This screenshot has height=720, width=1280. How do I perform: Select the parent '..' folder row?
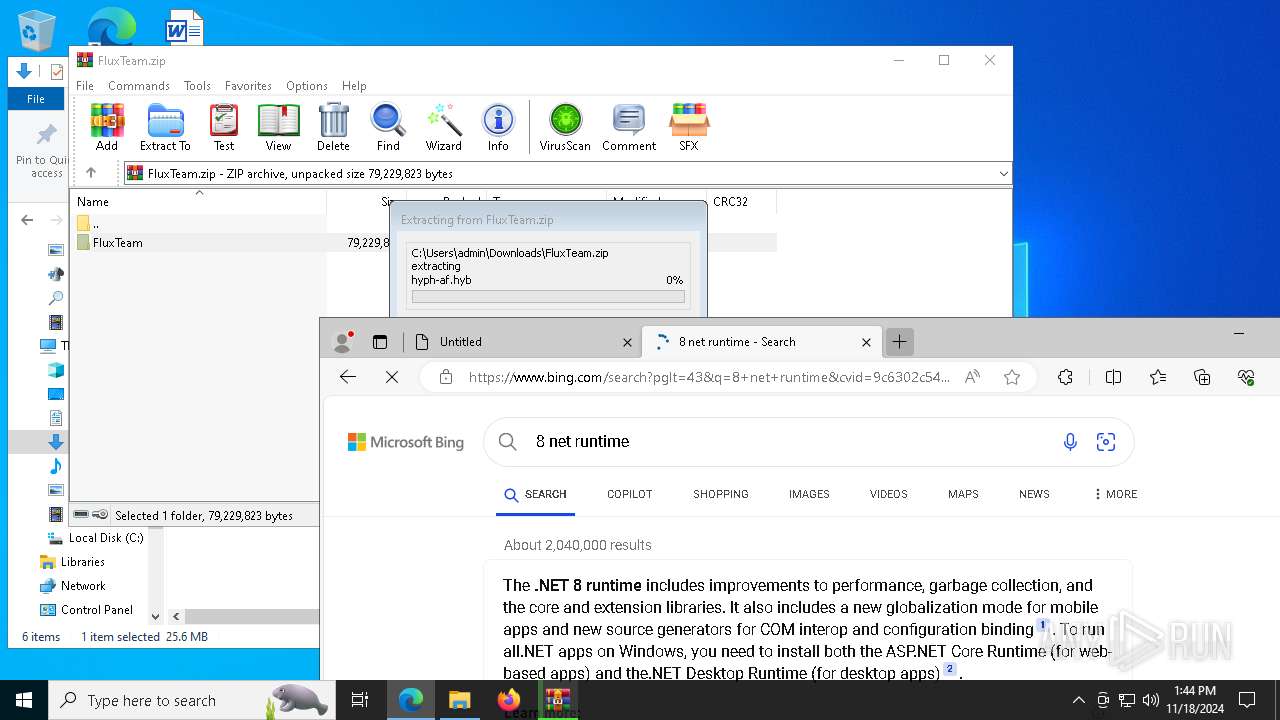[x=200, y=223]
